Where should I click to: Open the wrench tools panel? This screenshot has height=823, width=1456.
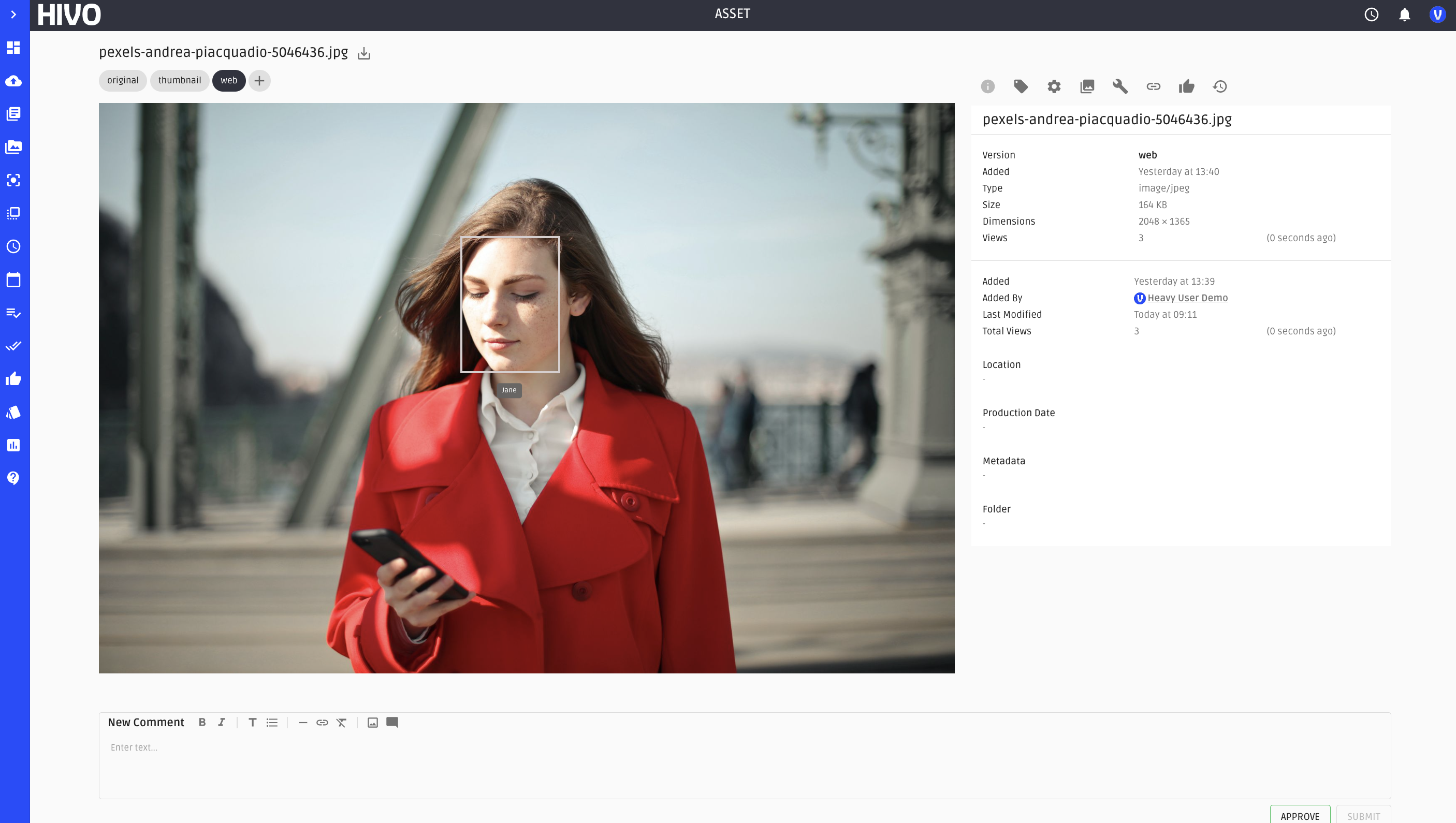point(1120,86)
